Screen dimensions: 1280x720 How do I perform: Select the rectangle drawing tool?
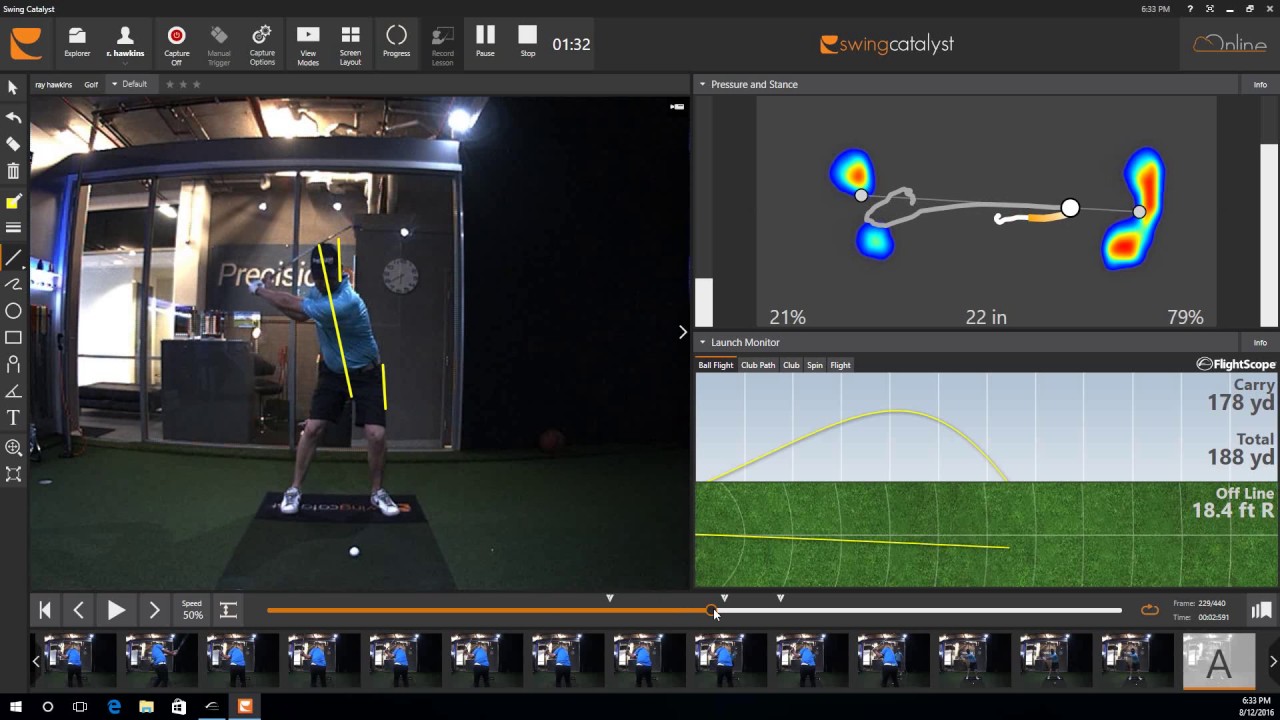point(13,338)
